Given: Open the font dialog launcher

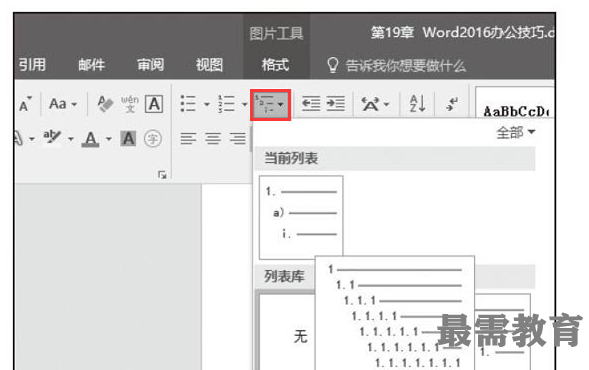Looking at the screenshot, I should (x=162, y=175).
